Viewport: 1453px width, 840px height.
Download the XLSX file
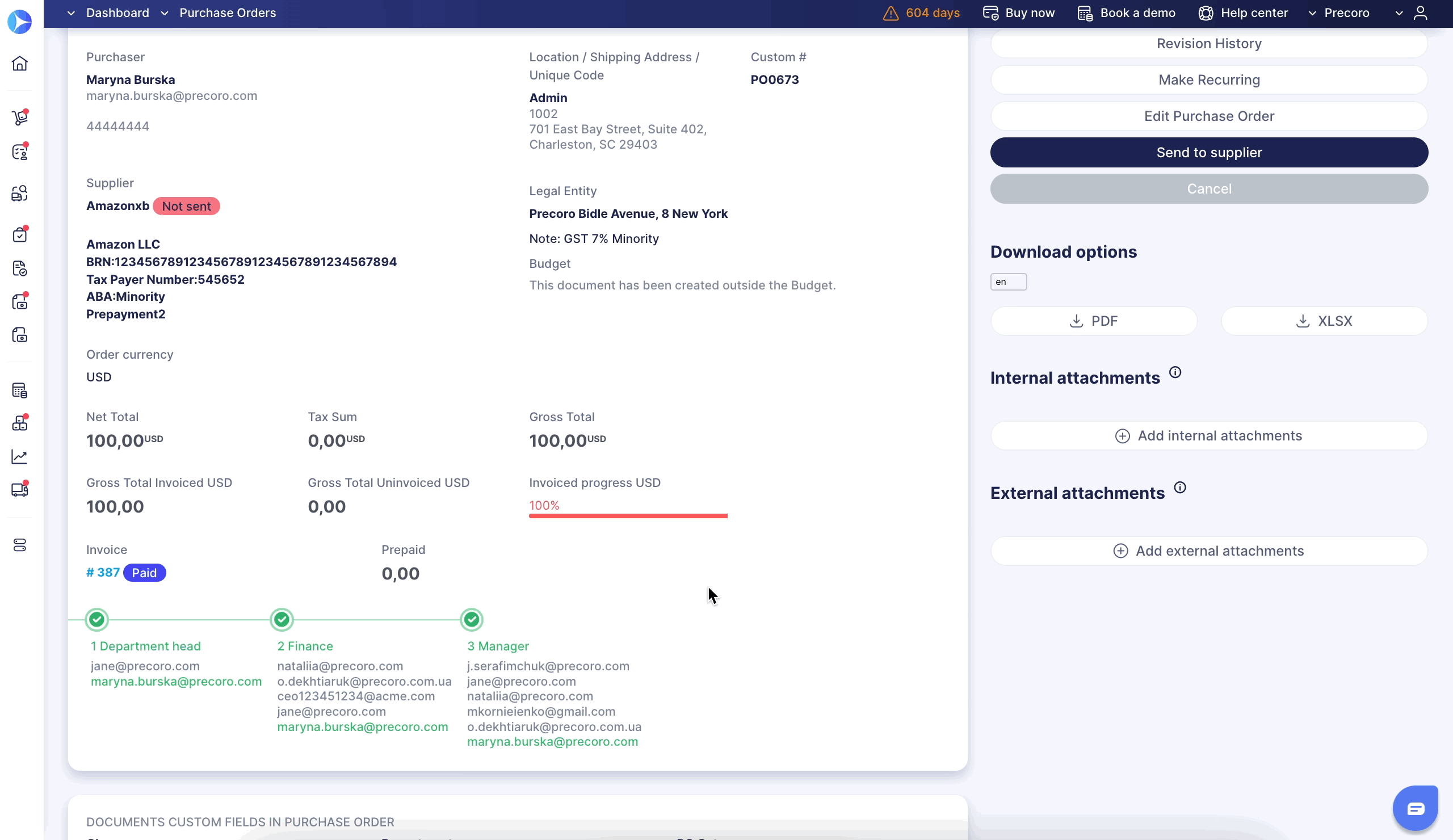pos(1324,321)
